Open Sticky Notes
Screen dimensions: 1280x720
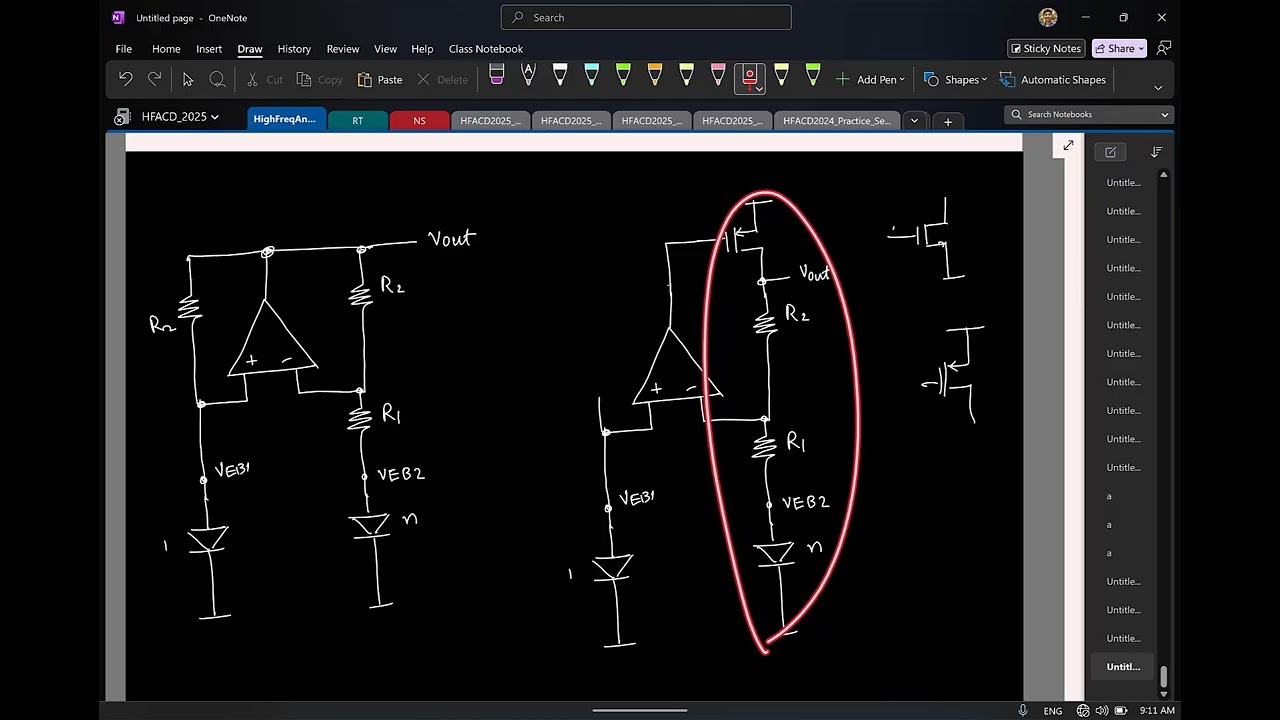(x=1045, y=48)
